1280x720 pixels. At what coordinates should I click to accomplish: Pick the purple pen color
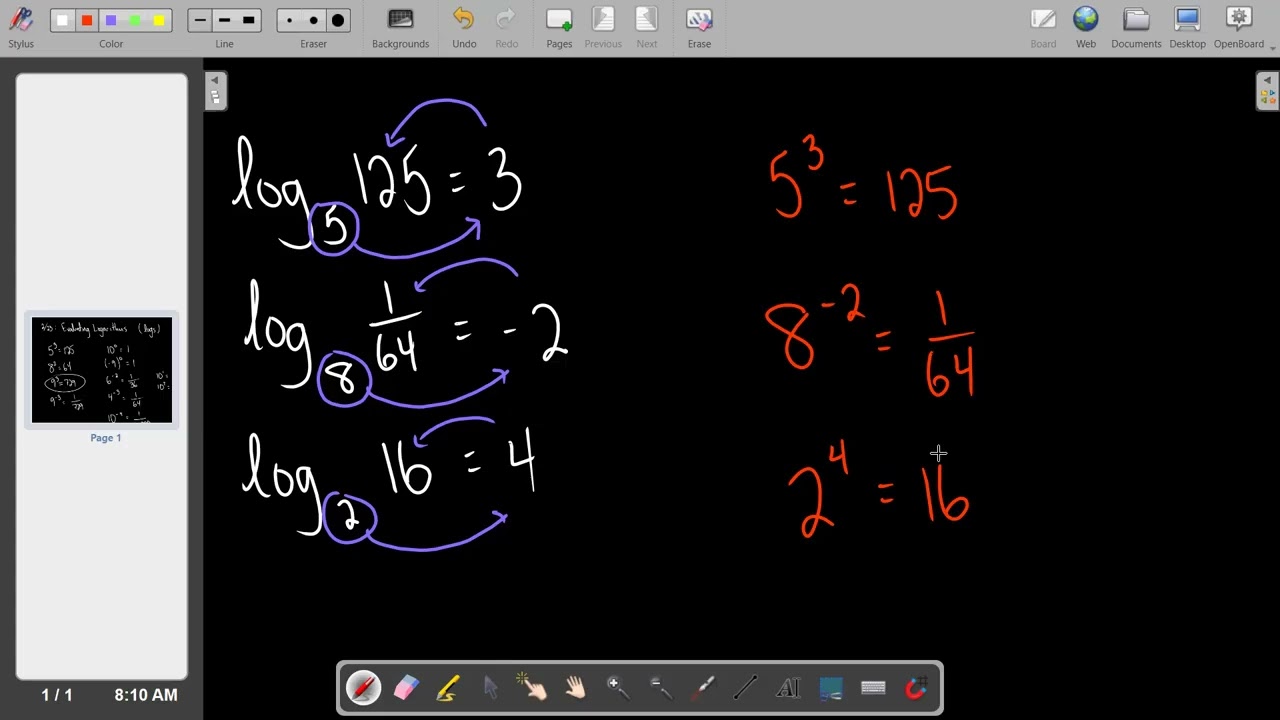111,20
